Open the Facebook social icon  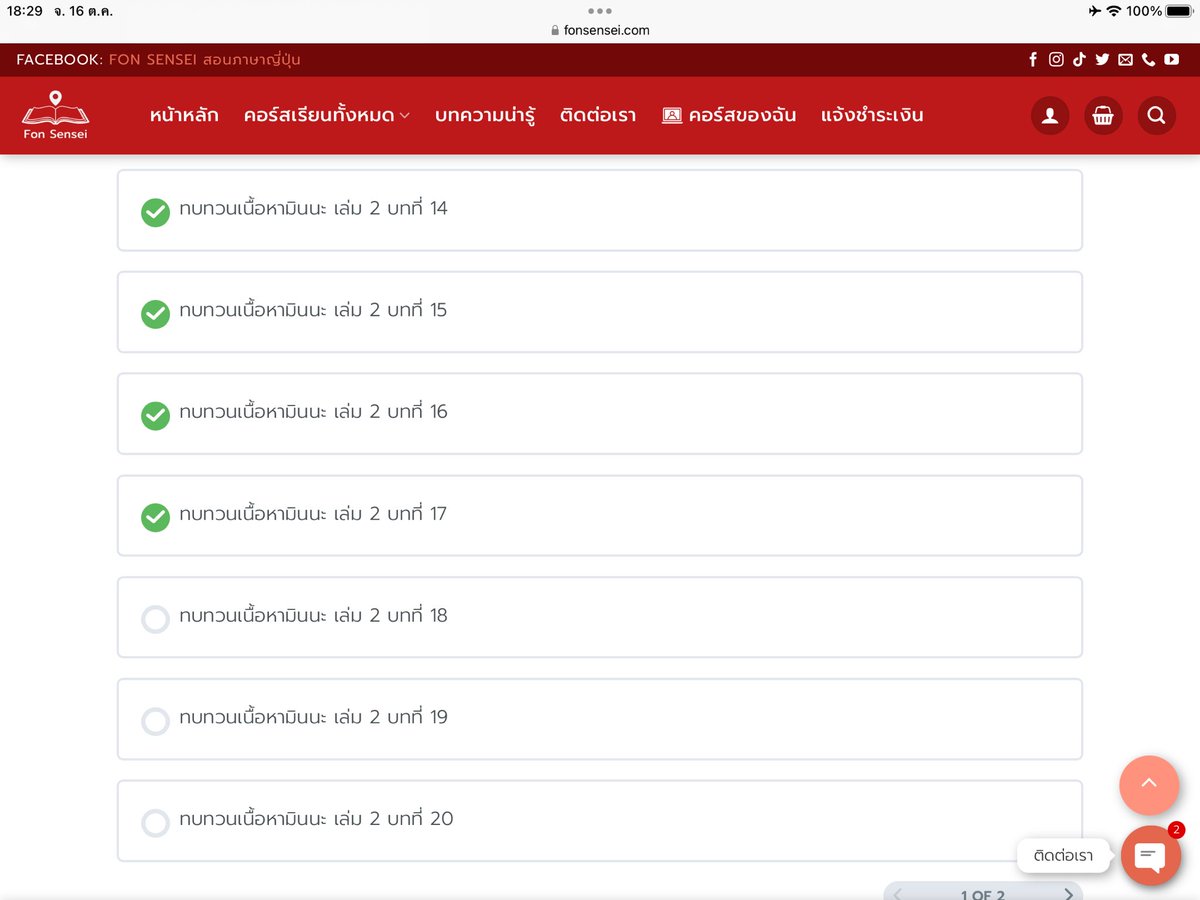[x=1033, y=60]
